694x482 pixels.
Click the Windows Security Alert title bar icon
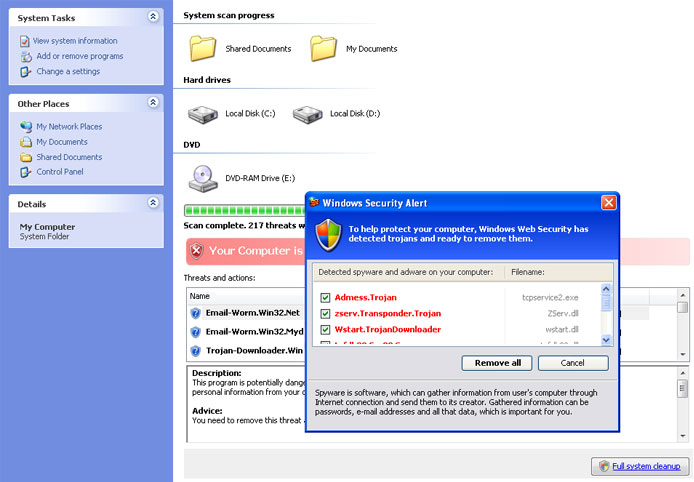coord(314,203)
